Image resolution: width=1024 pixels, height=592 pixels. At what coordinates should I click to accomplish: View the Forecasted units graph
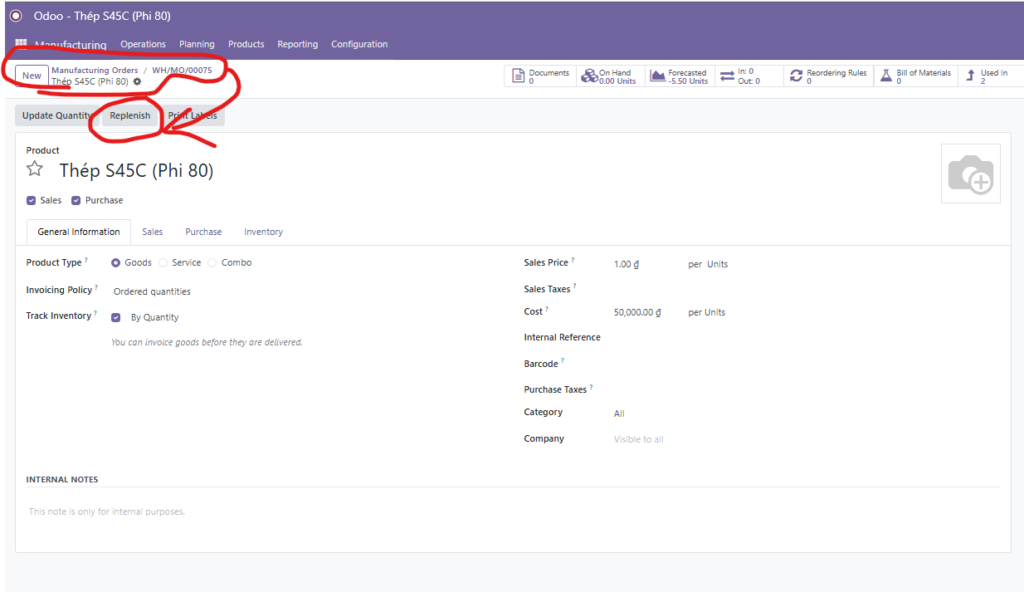[679, 76]
